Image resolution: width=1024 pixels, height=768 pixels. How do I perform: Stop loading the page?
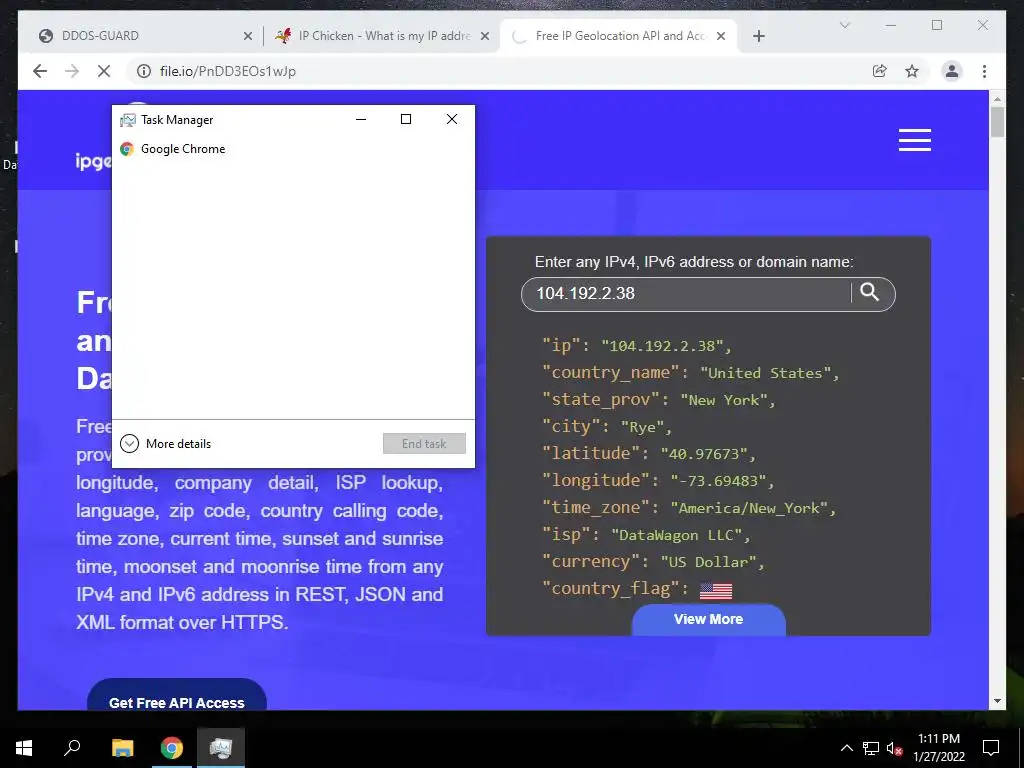(104, 71)
